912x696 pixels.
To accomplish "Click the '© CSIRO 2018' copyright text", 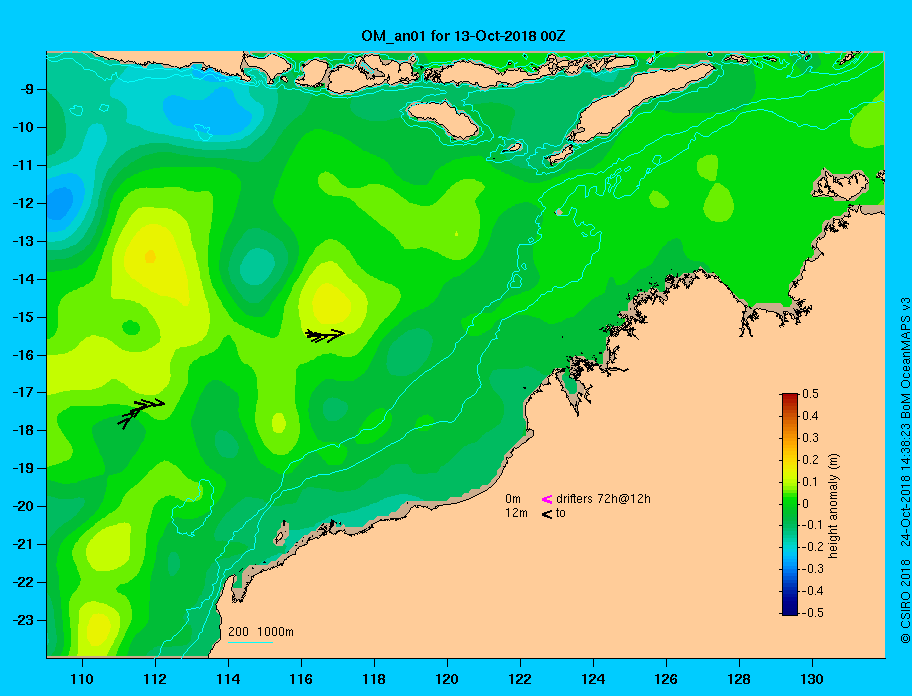I will 905,601.
